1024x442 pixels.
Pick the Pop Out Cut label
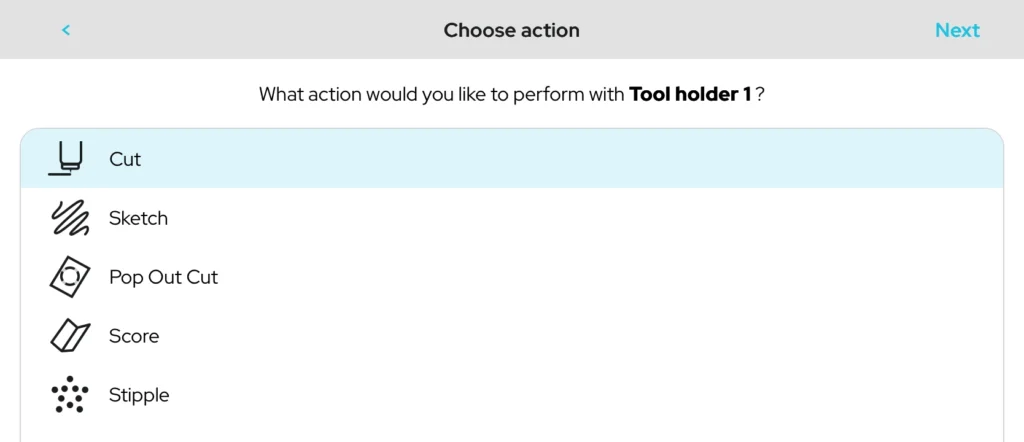[163, 277]
